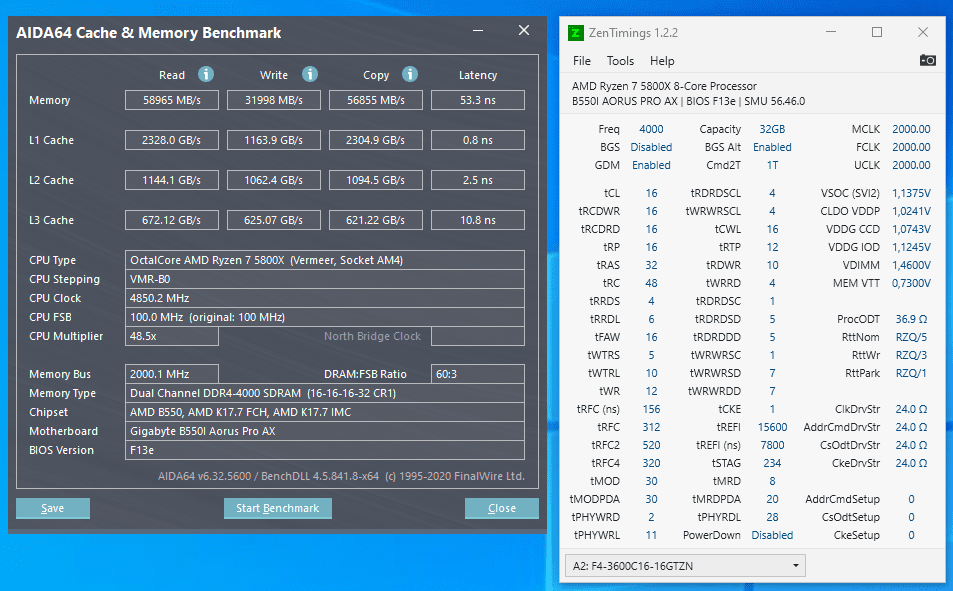The image size is (953, 591).
Task: Open the Tools menu in ZenTimings
Action: (x=620, y=61)
